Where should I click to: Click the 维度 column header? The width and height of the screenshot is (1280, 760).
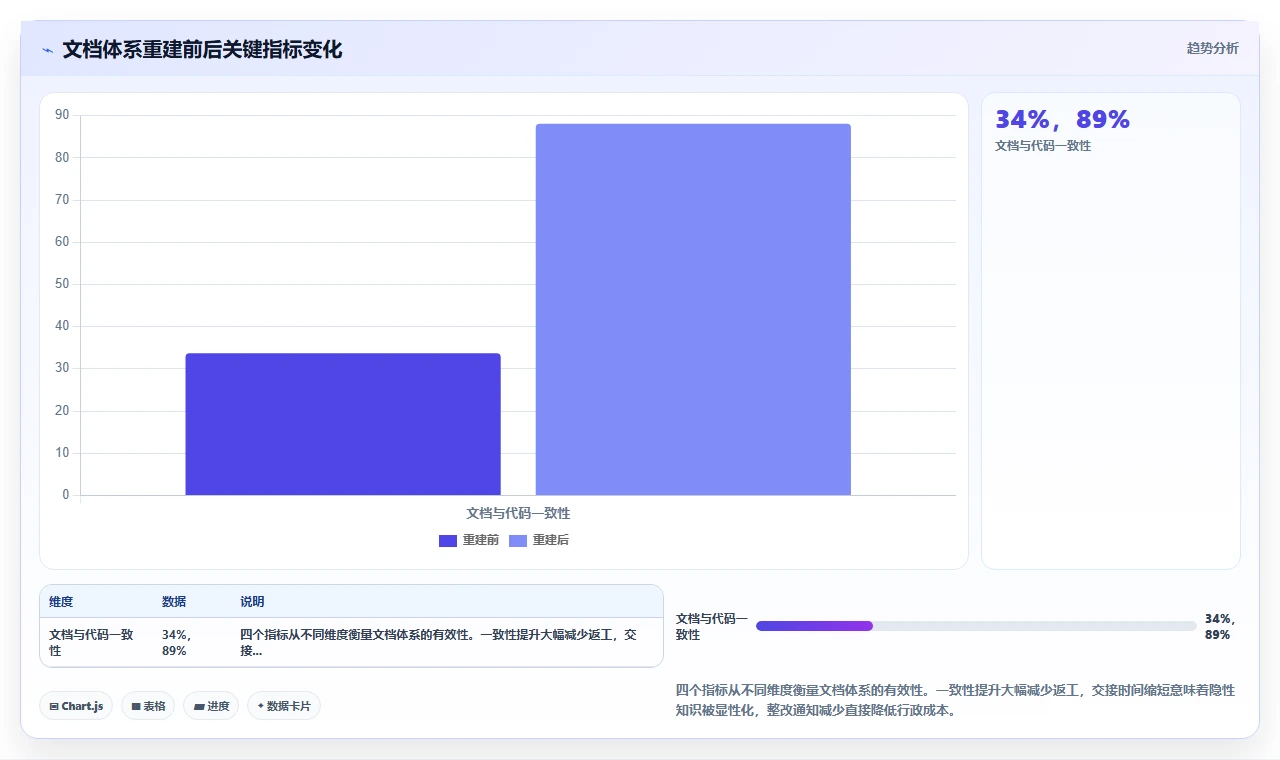tap(61, 602)
